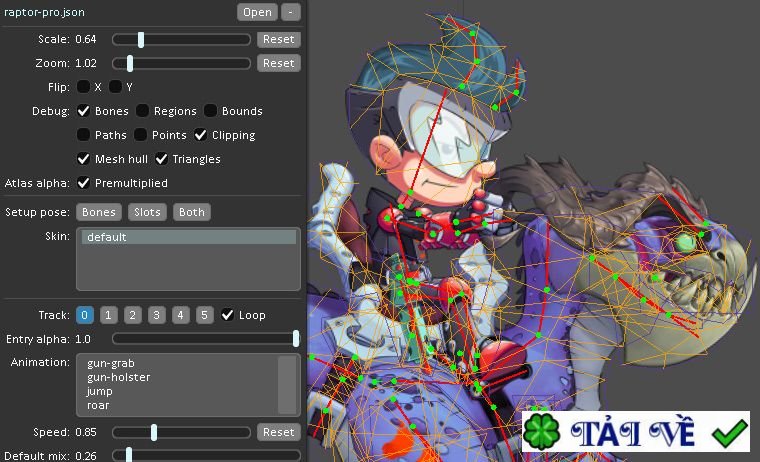Click the Open file button
The image size is (760, 462).
click(257, 12)
